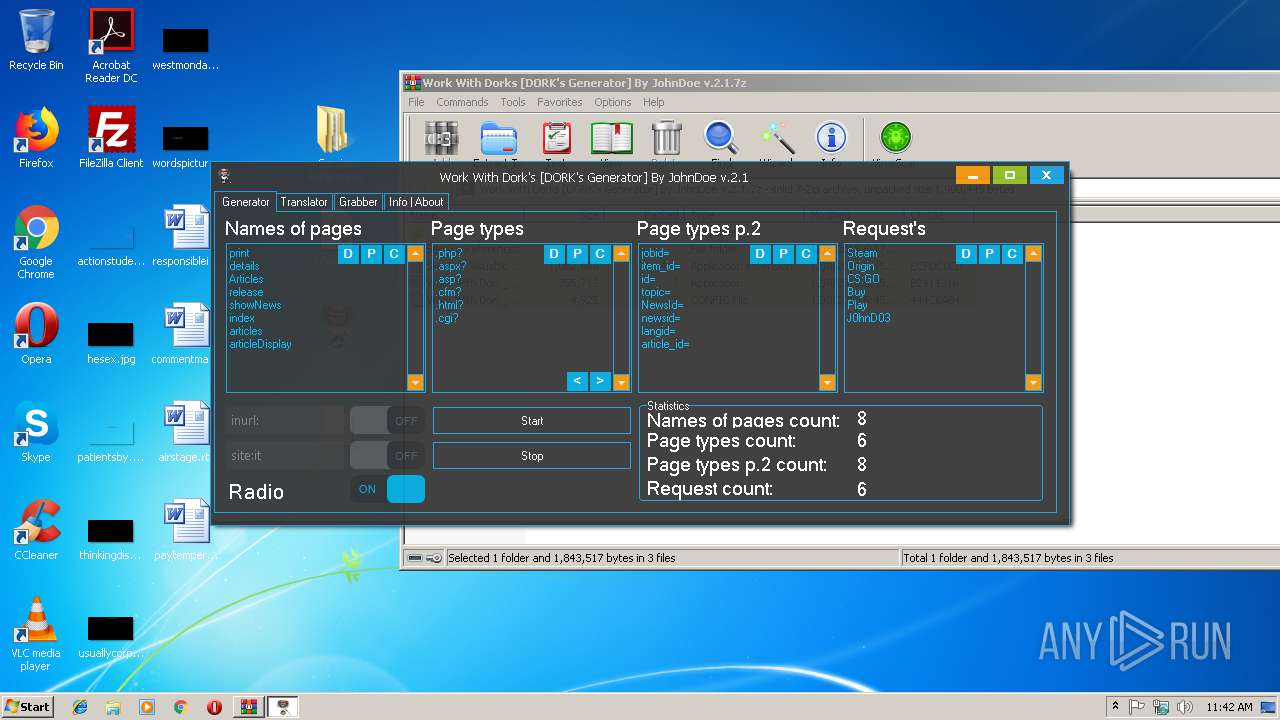Switch to the Grabber tab
This screenshot has height=720, width=1280.
[358, 202]
